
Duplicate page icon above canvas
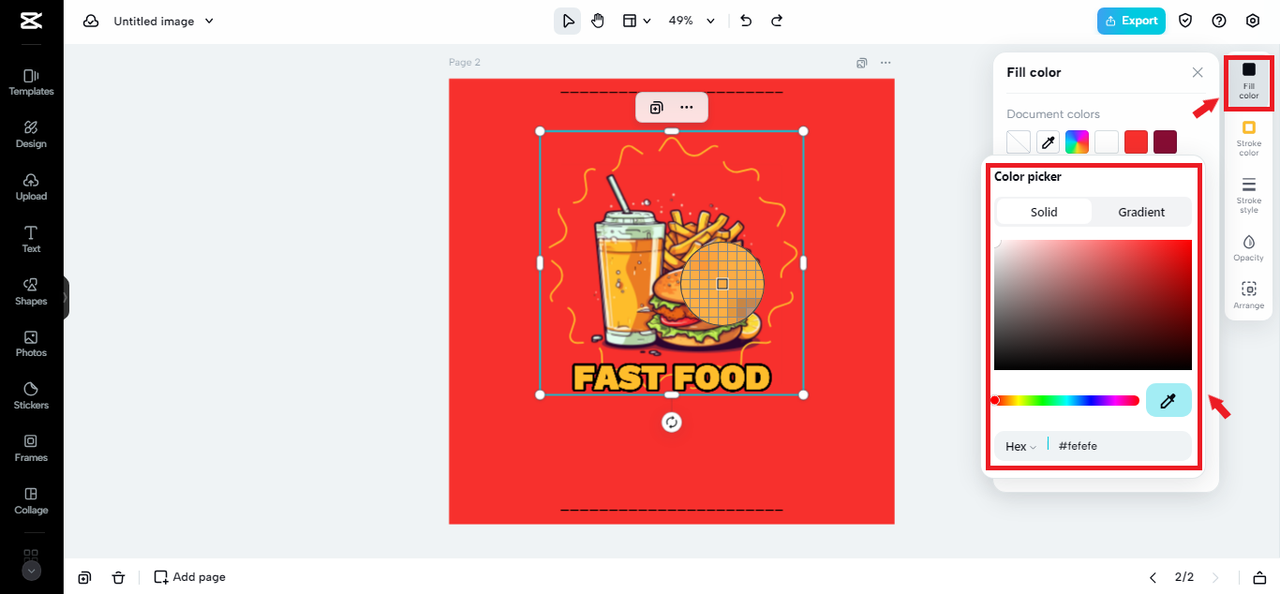point(862,62)
